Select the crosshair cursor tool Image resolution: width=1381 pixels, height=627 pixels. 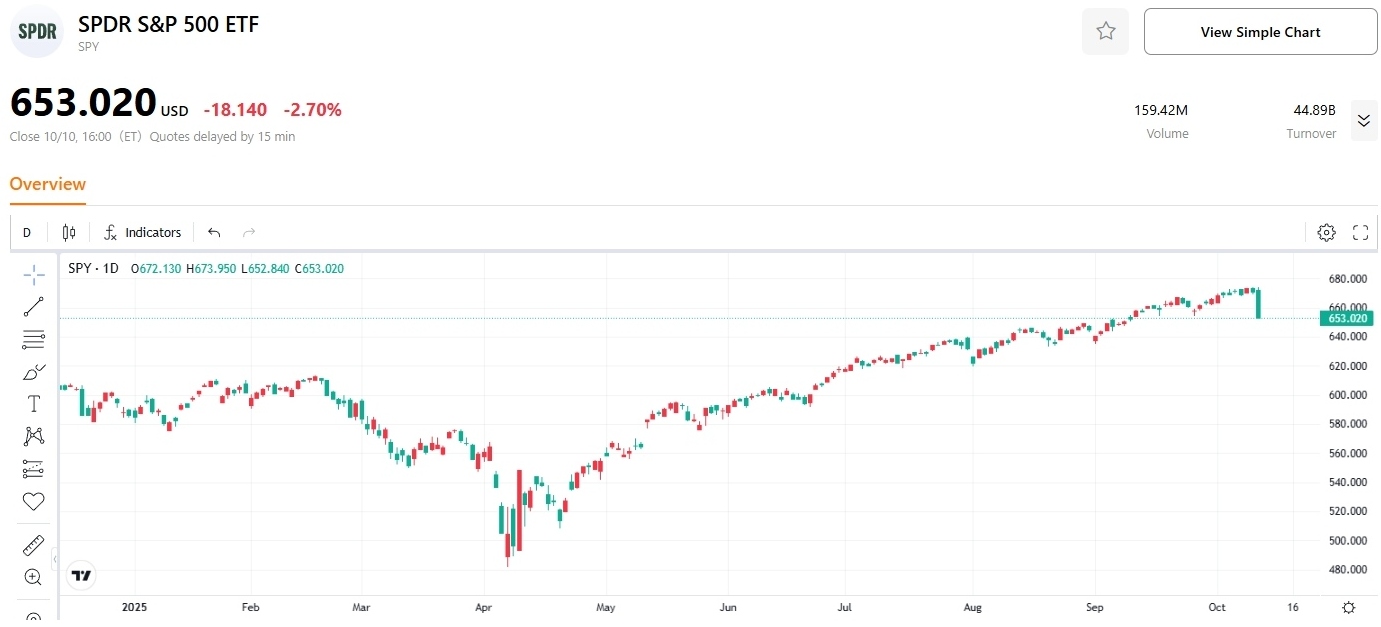(x=34, y=275)
